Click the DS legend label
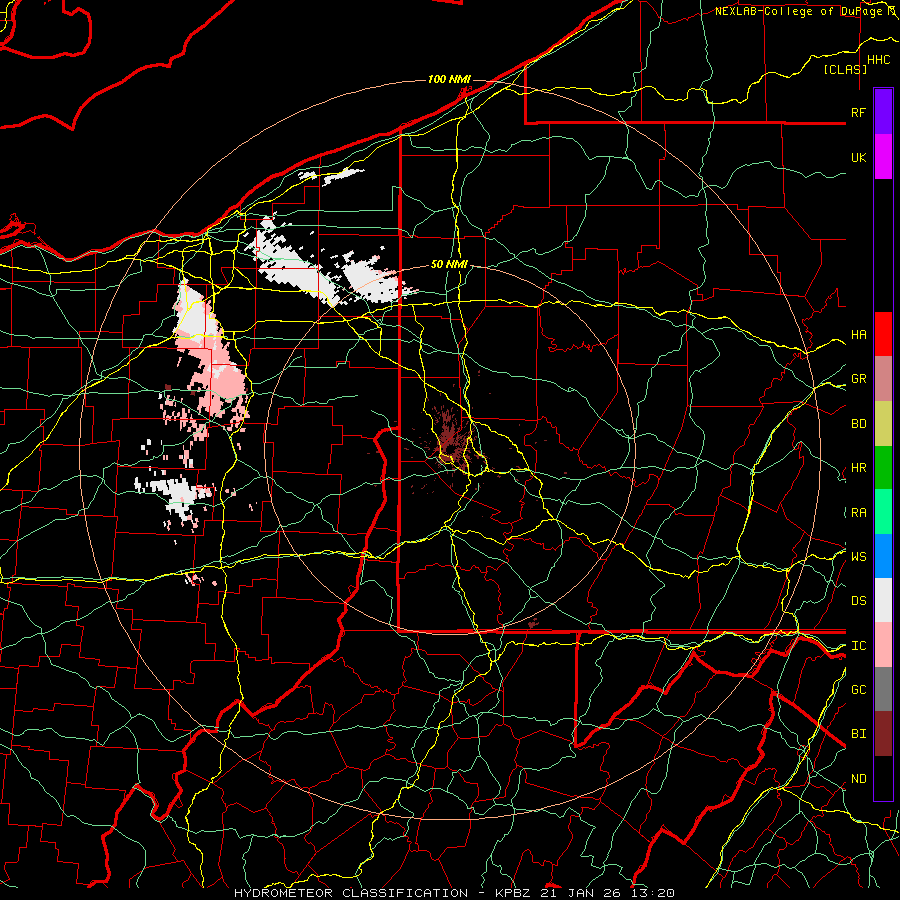 (858, 601)
